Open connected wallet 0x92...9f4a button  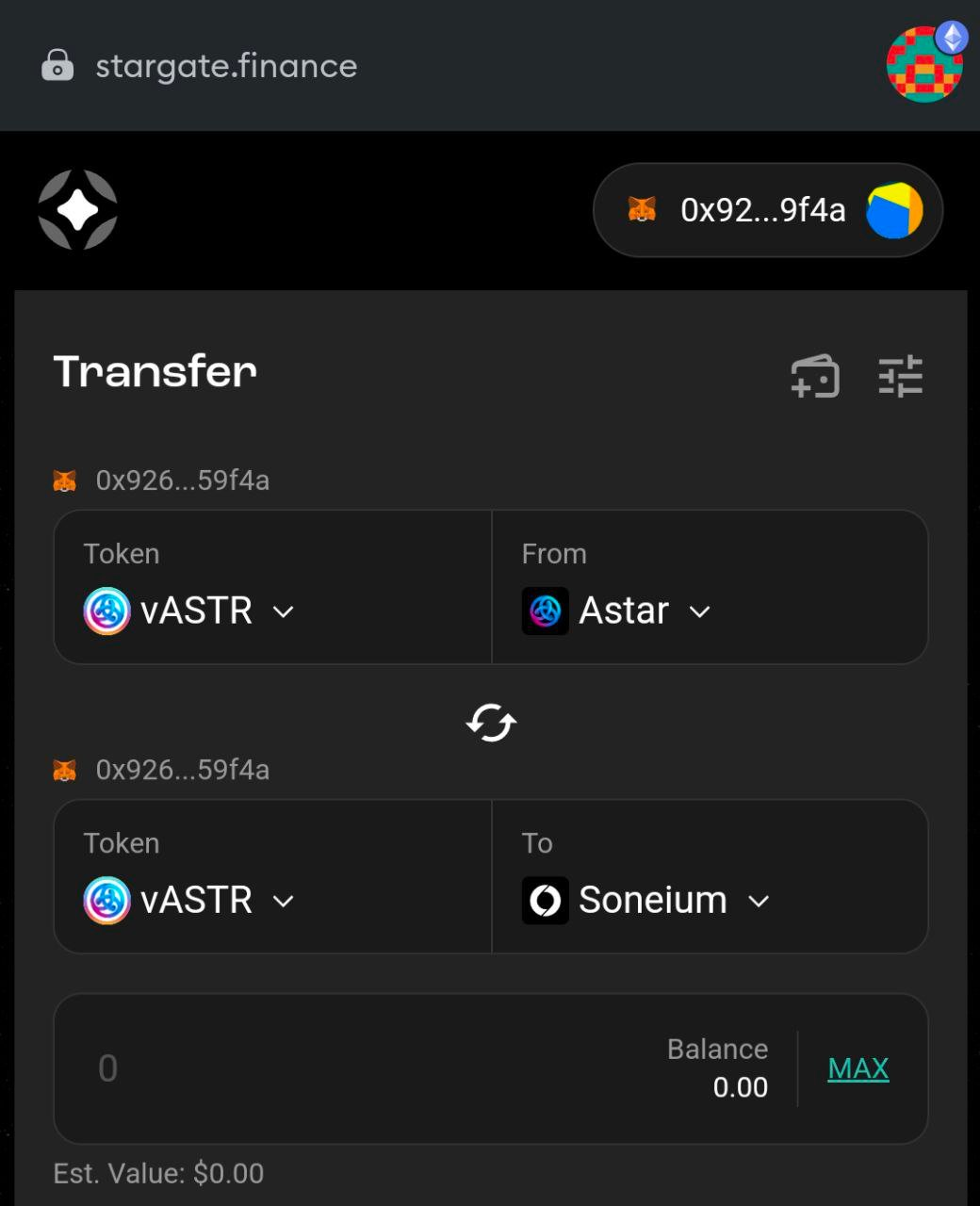click(768, 210)
